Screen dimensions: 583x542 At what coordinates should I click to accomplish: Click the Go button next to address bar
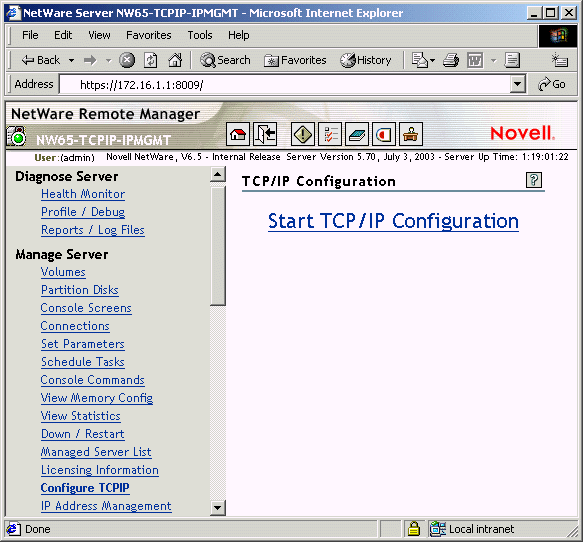point(552,84)
